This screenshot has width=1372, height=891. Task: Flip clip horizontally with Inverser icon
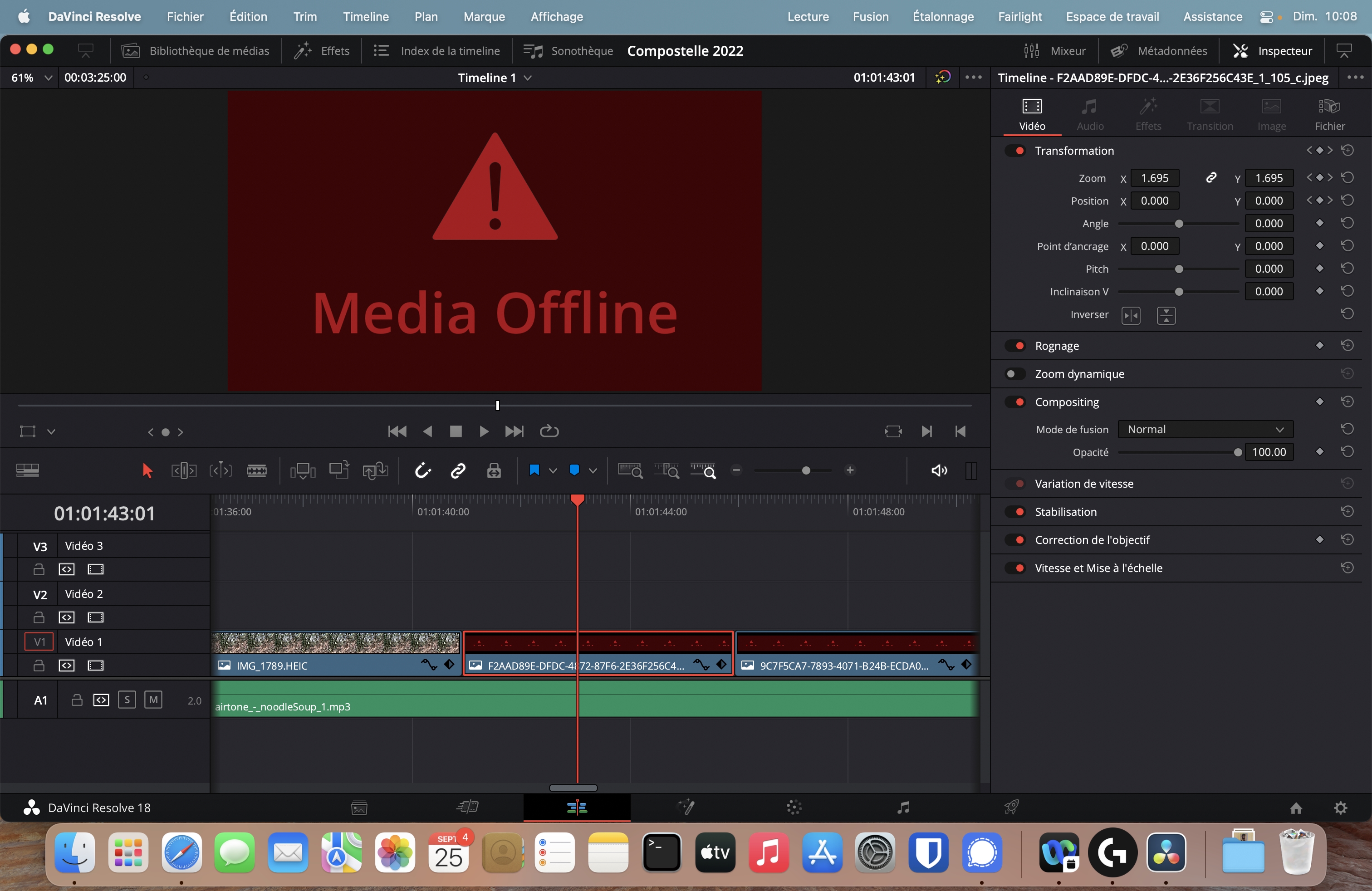click(x=1131, y=315)
